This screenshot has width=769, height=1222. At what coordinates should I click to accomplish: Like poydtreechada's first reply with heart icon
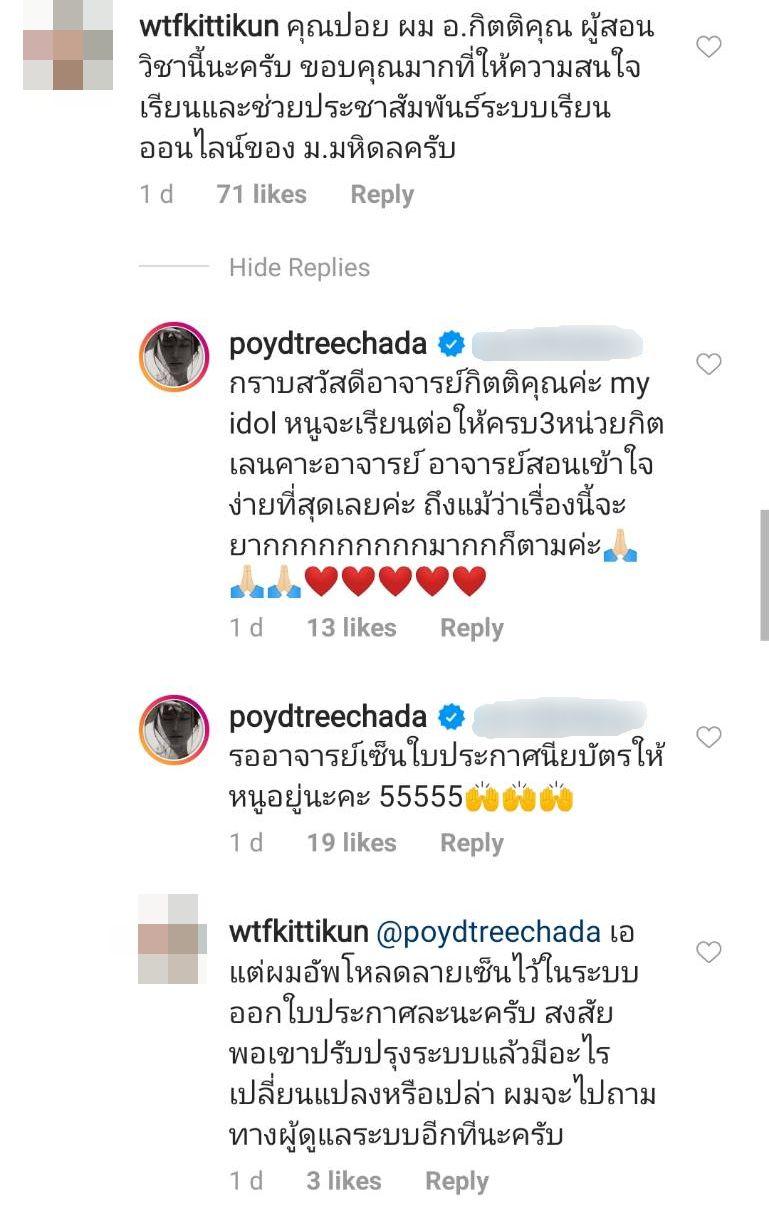point(708,364)
